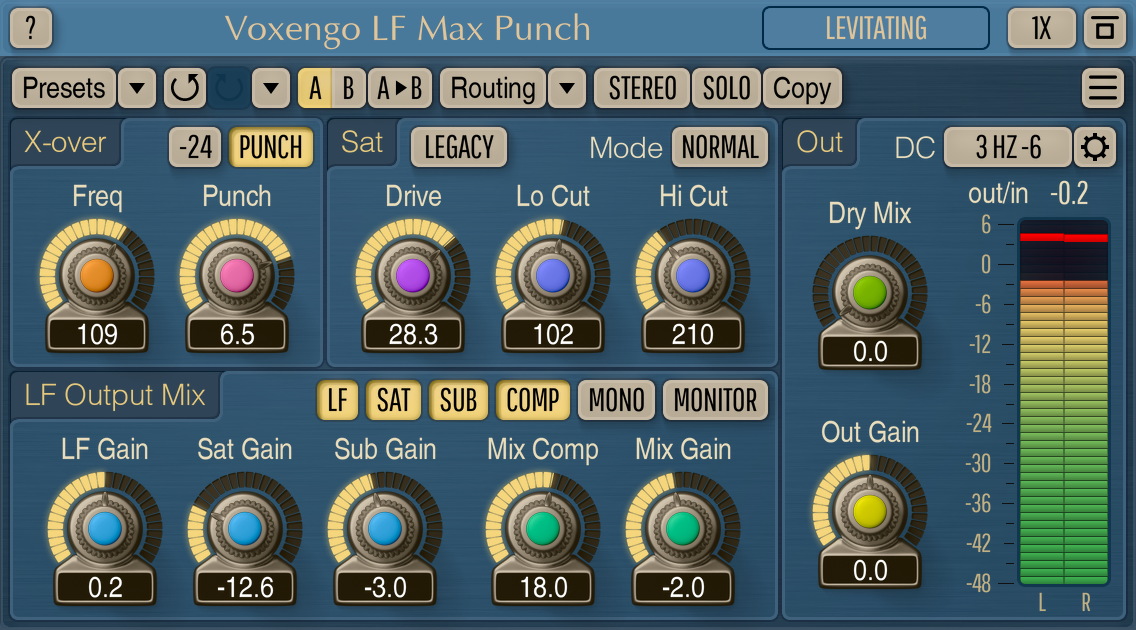Open the DC filter settings gear
1136x630 pixels.
tap(1094, 148)
